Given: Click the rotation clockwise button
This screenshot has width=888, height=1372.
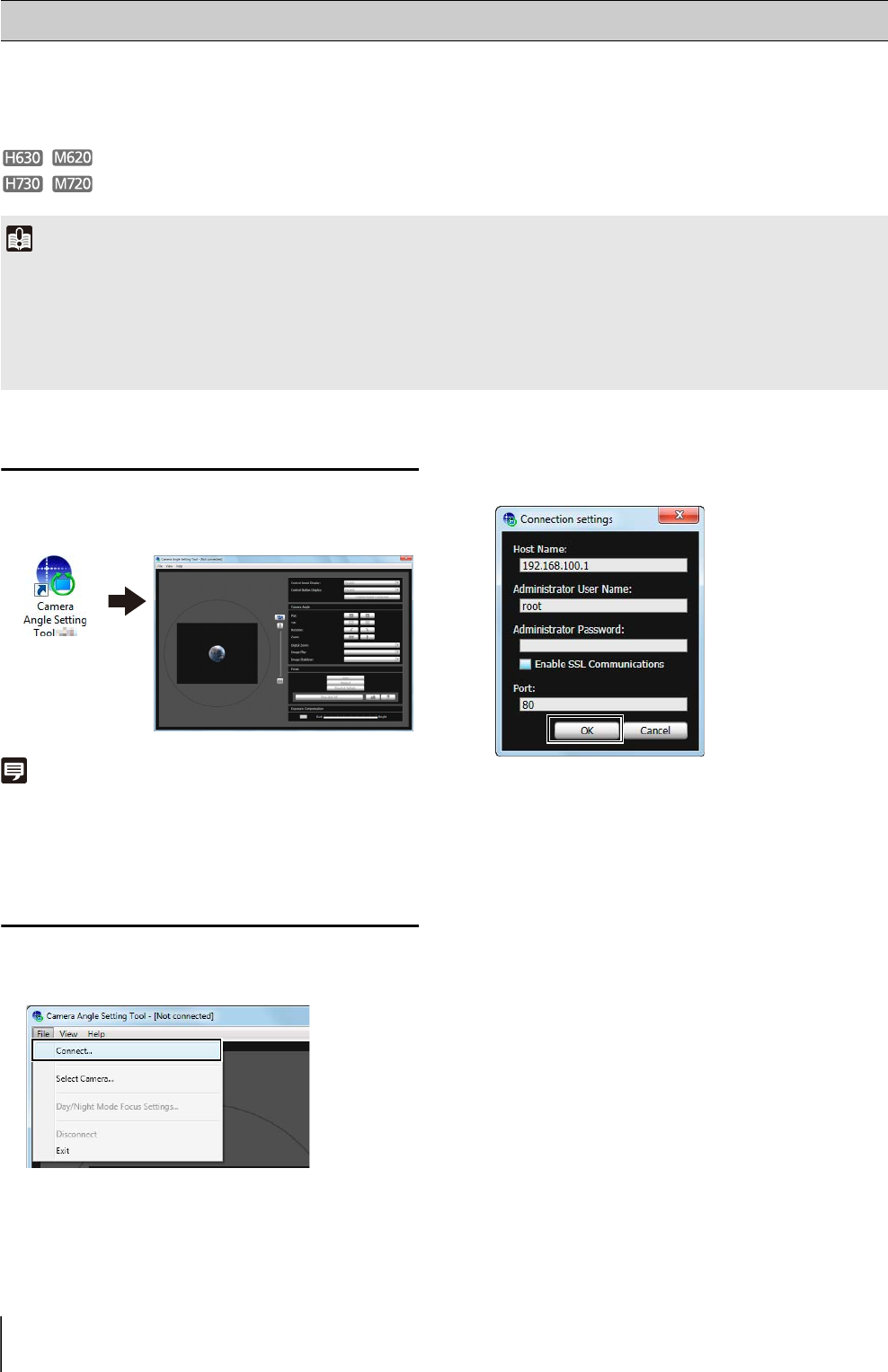Looking at the screenshot, I should 368,630.
